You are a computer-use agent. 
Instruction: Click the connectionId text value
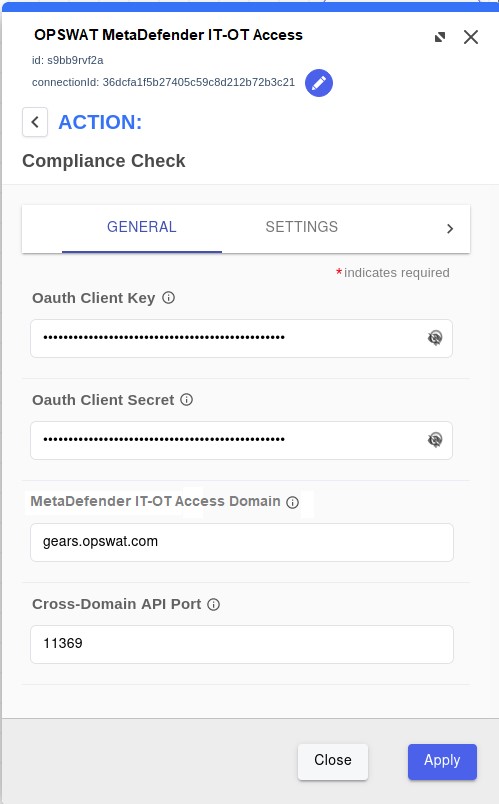click(198, 83)
